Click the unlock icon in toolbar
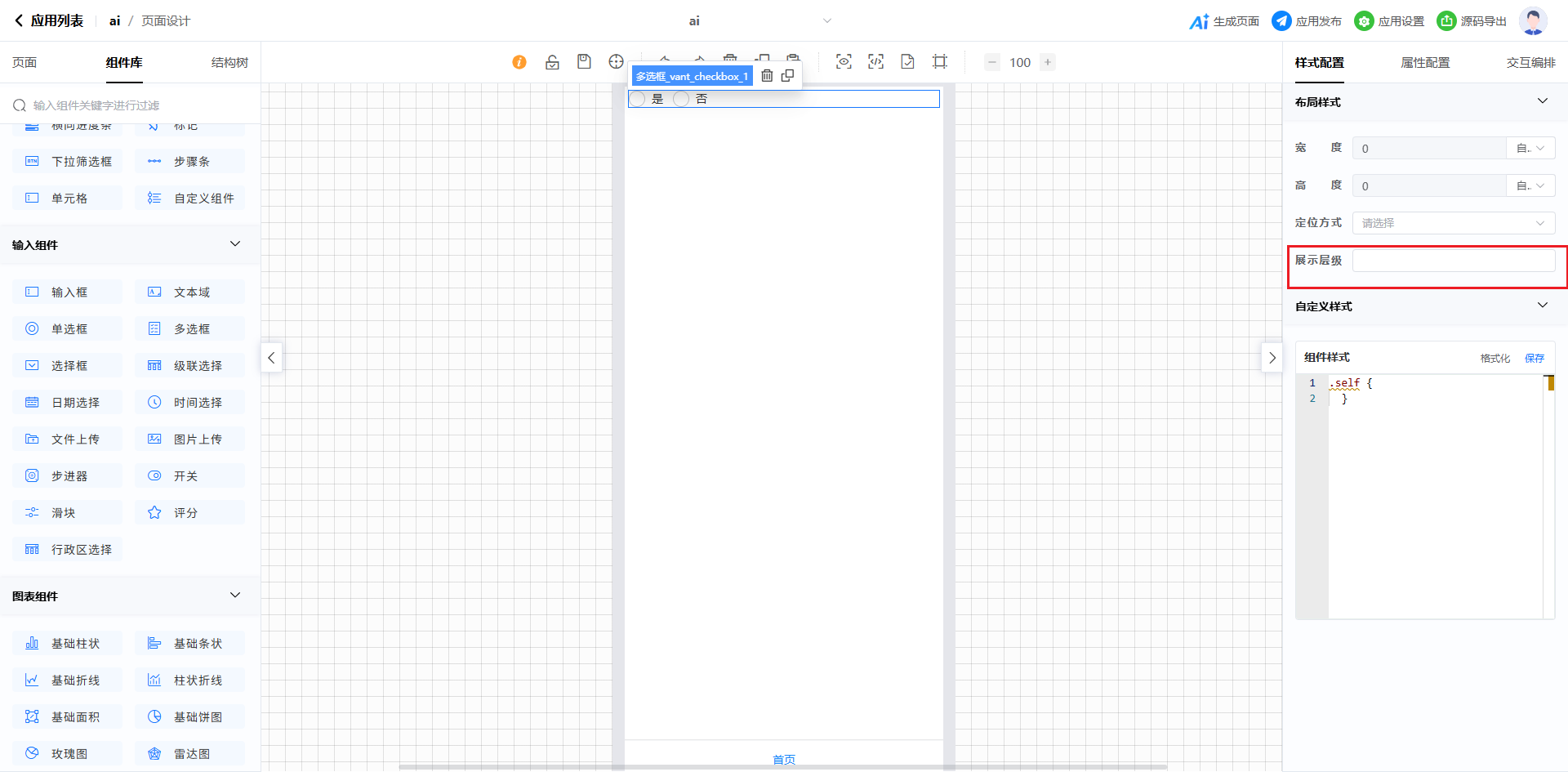Screen dimensions: 1568x772 coord(552,62)
